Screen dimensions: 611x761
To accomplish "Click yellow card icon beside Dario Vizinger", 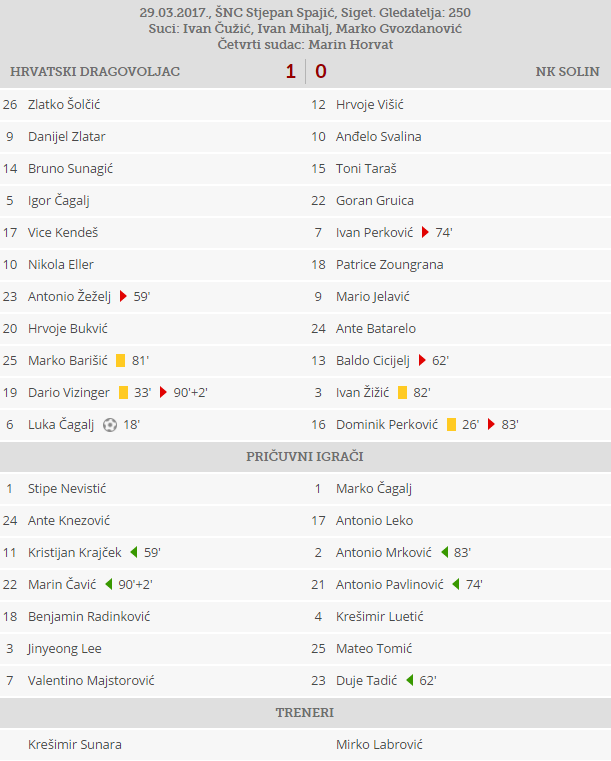I will 123,393.
